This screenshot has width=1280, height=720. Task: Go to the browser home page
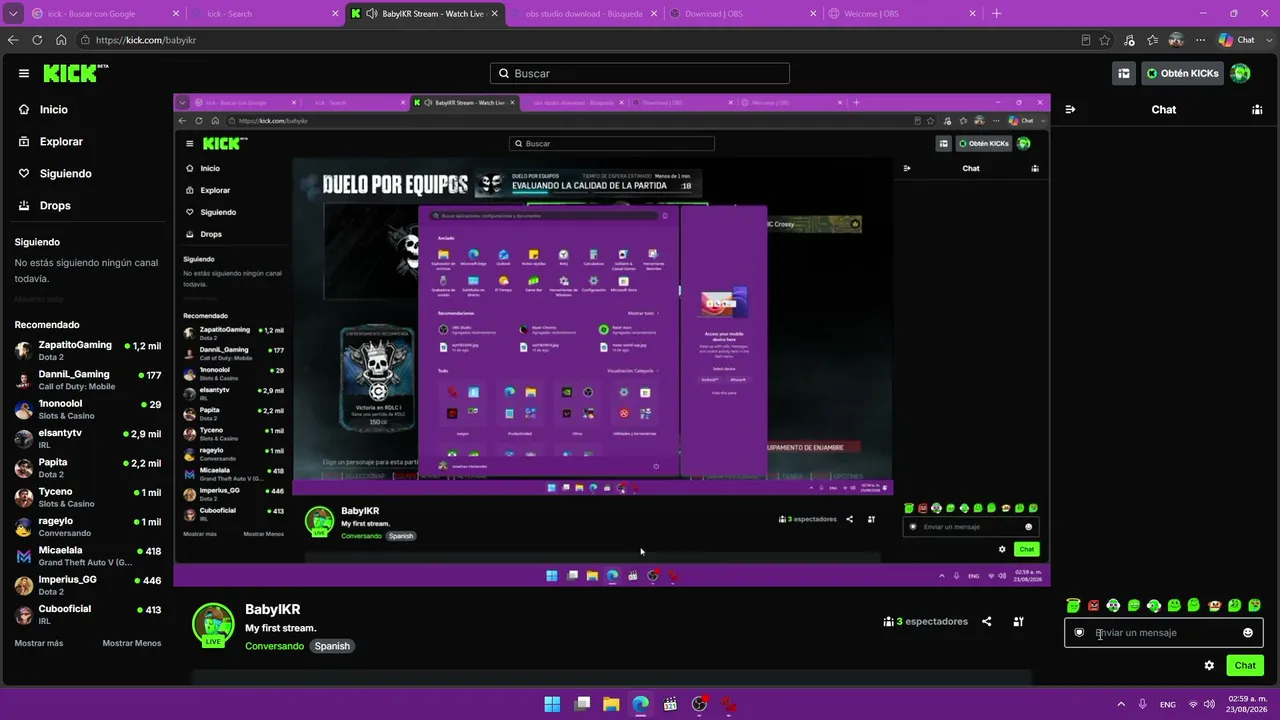tap(61, 40)
